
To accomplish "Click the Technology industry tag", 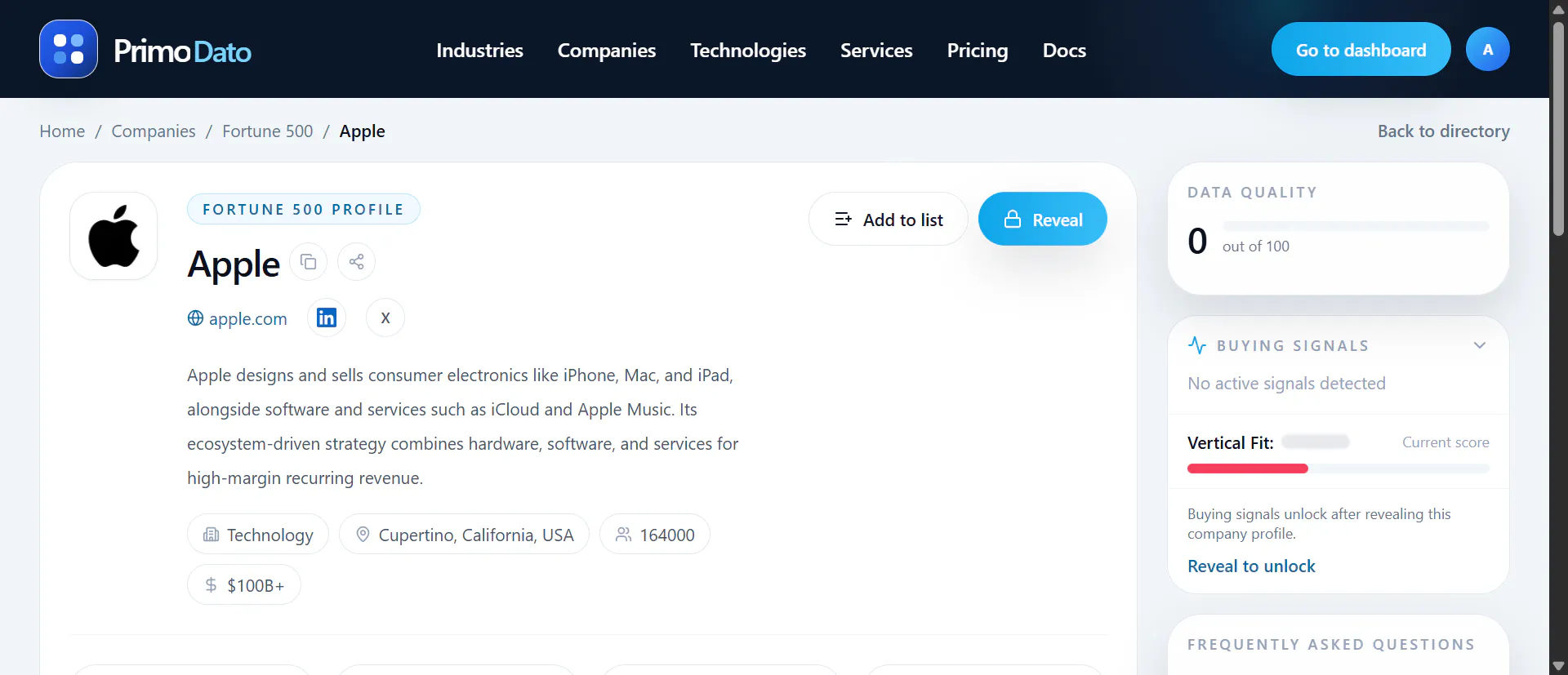I will [x=258, y=534].
